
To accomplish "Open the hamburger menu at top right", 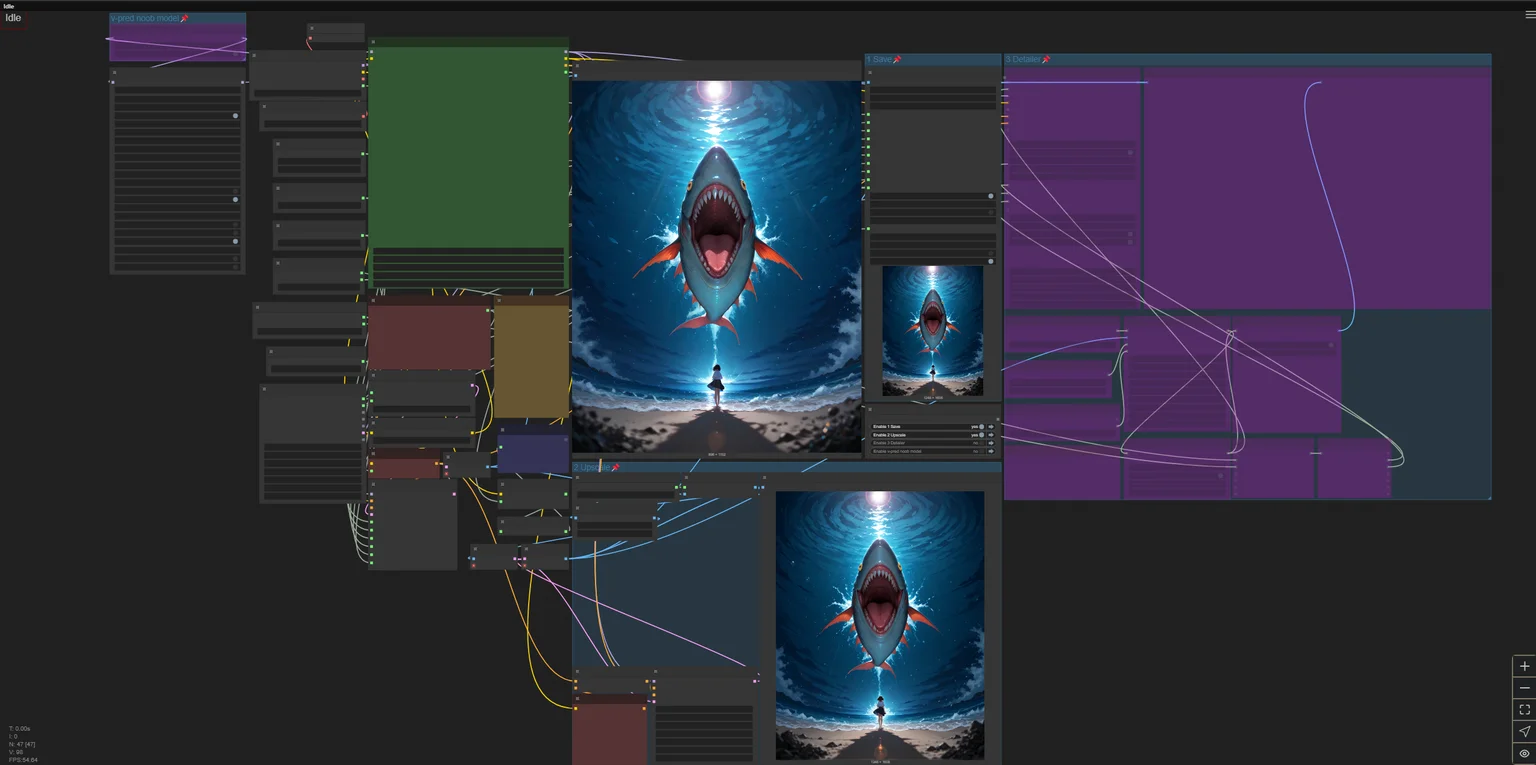I will [1529, 15].
